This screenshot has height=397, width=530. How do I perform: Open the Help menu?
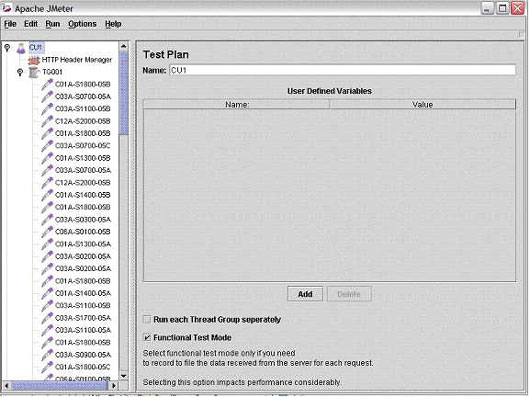pos(113,24)
